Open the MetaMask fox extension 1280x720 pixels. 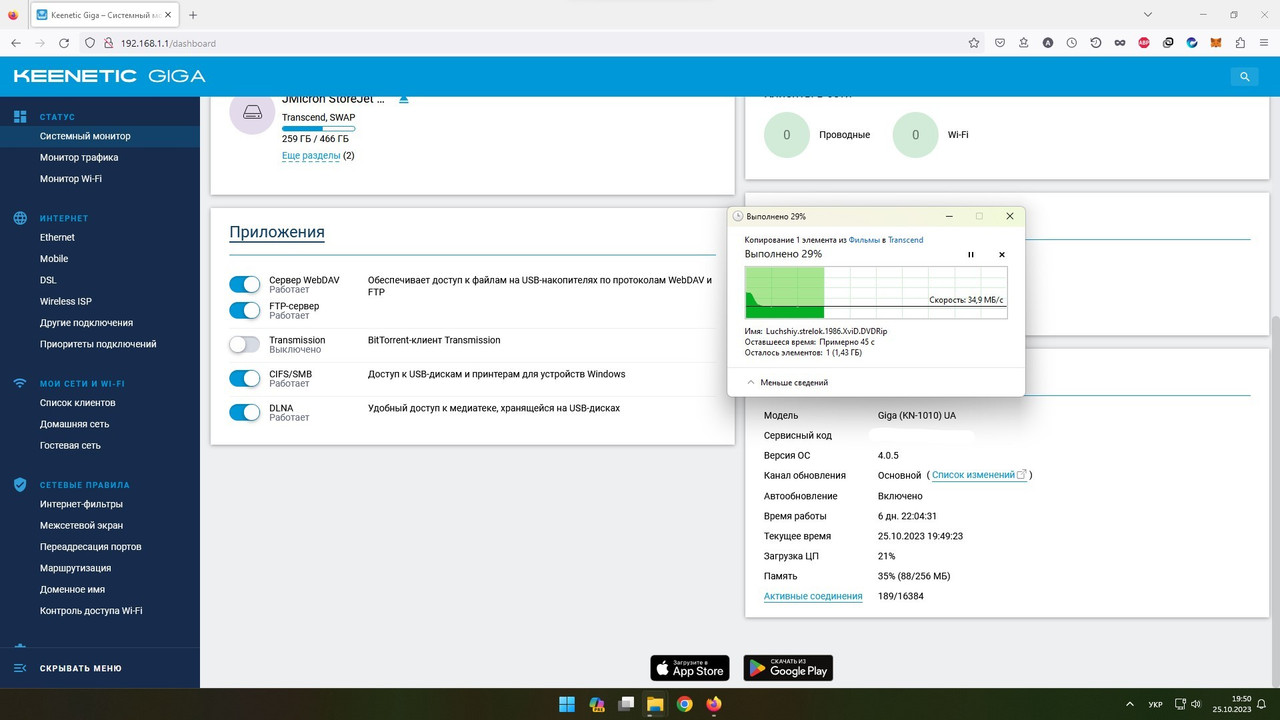pyautogui.click(x=1216, y=43)
